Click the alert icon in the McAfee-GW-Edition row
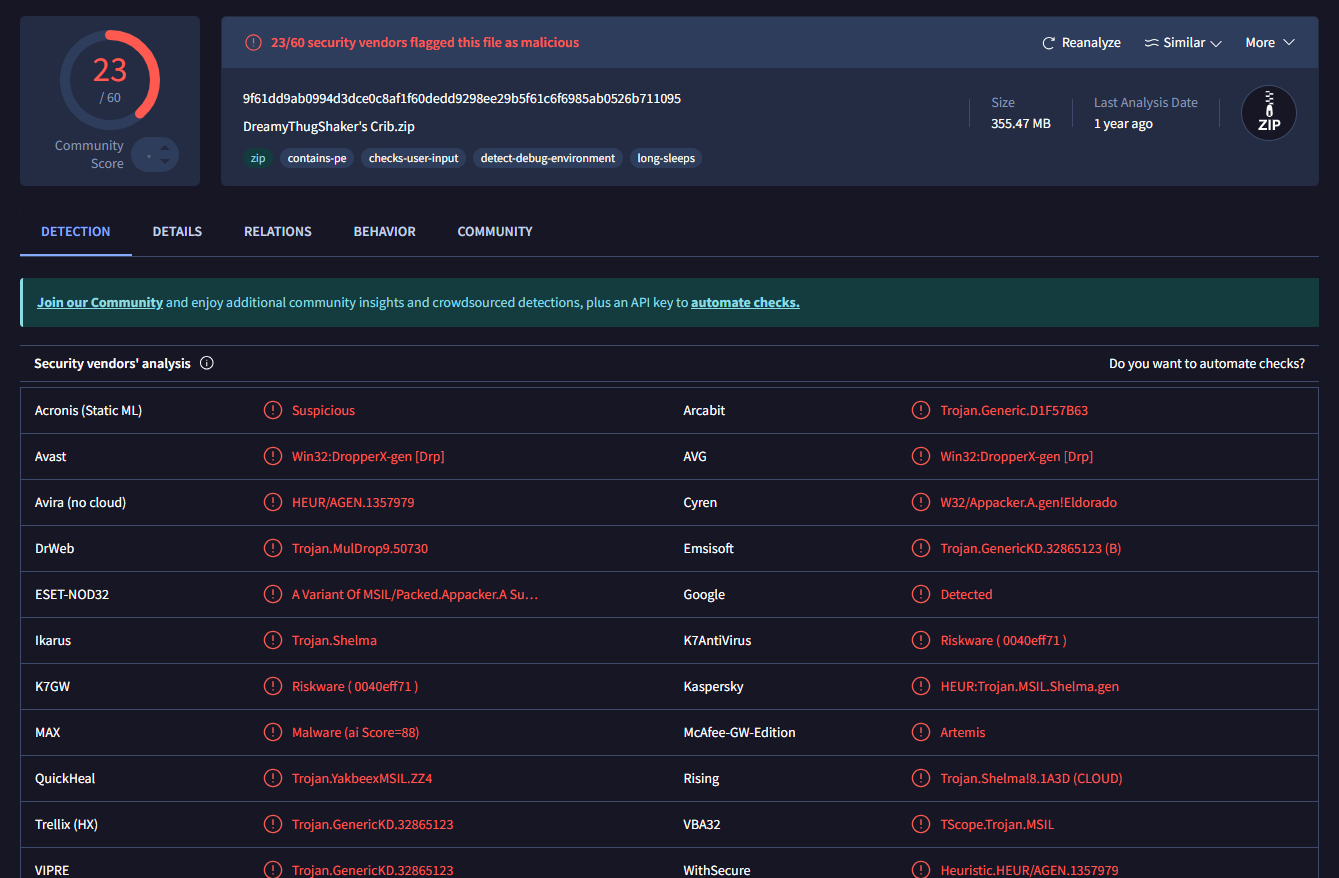This screenshot has height=878, width=1339. pos(921,732)
